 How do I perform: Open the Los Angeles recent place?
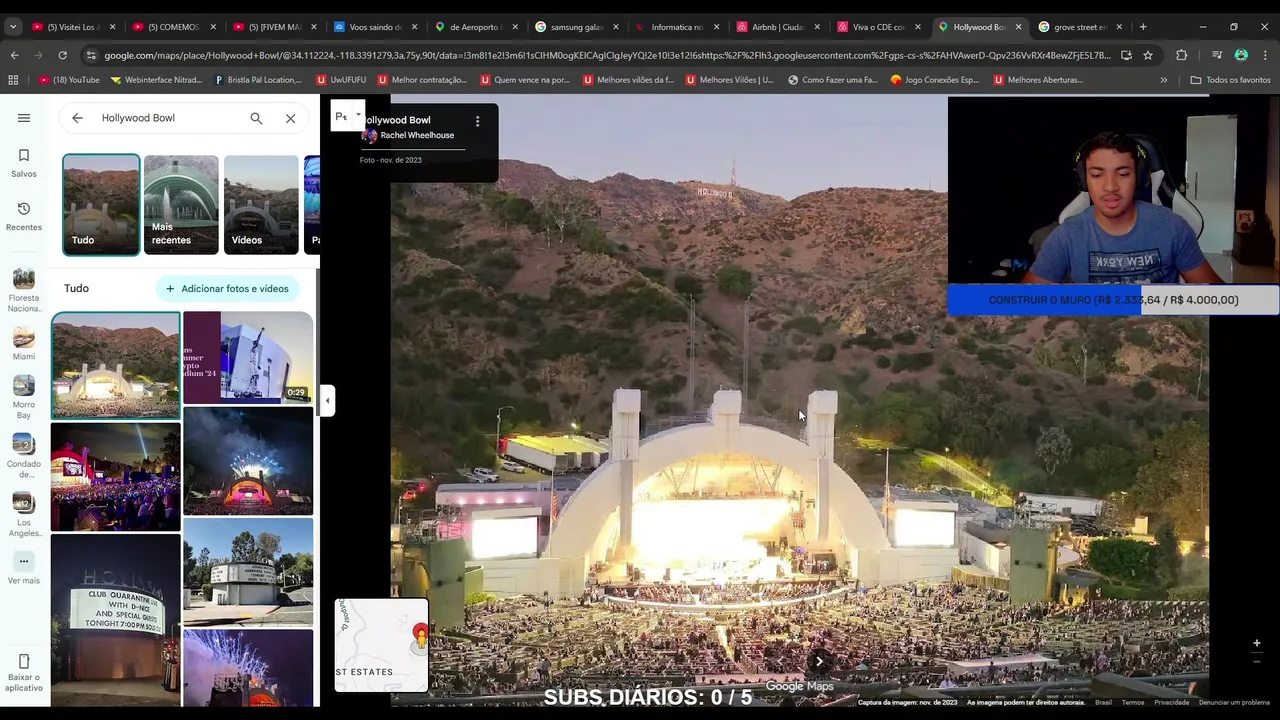coord(24,513)
